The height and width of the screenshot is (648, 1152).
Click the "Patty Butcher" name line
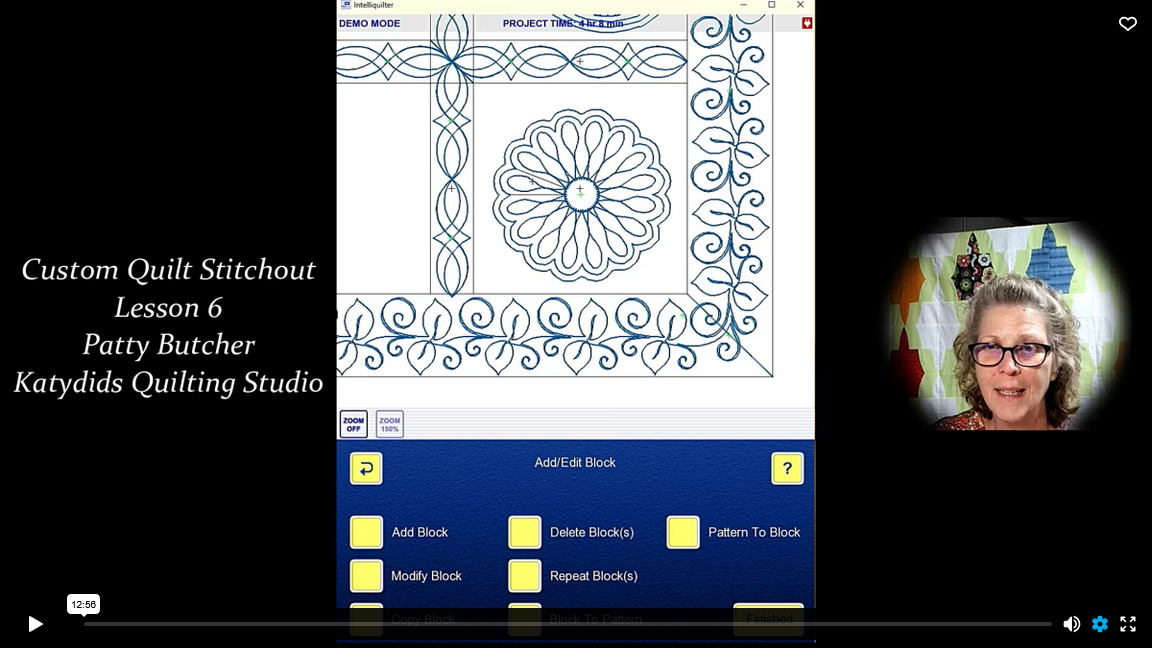168,345
